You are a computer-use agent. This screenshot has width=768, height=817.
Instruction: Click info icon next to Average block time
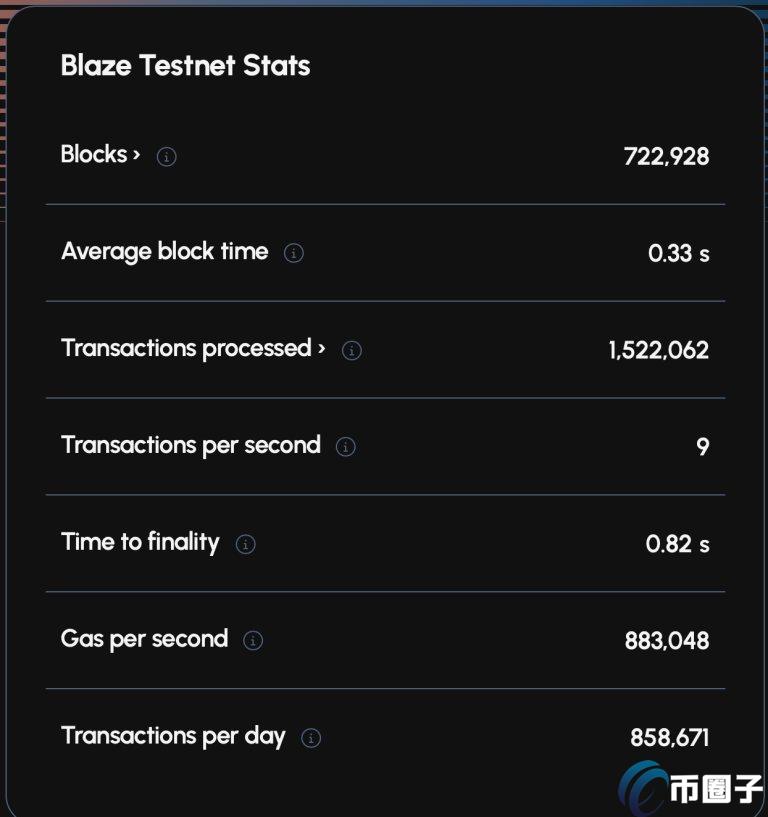(x=293, y=253)
